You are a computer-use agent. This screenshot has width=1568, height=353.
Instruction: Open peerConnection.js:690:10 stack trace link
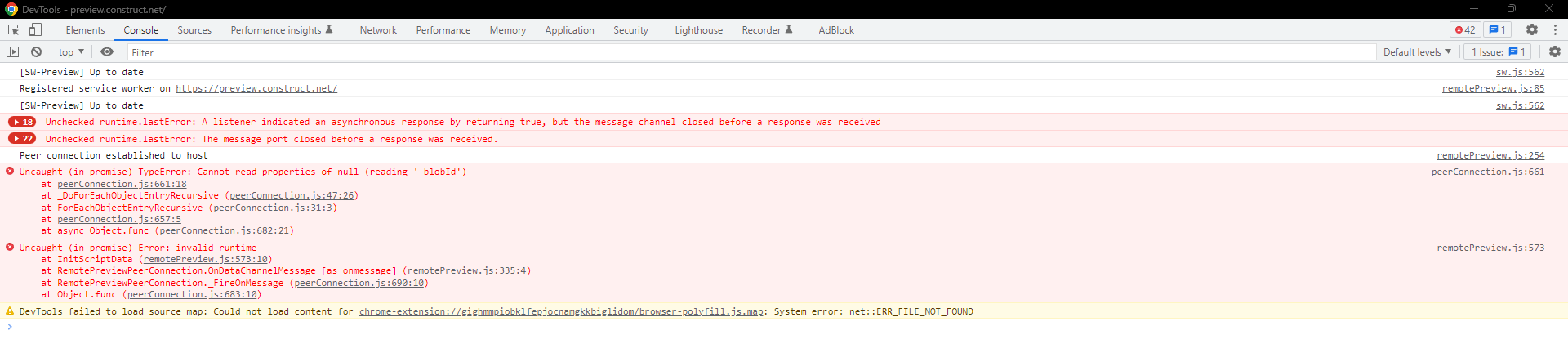(x=359, y=283)
